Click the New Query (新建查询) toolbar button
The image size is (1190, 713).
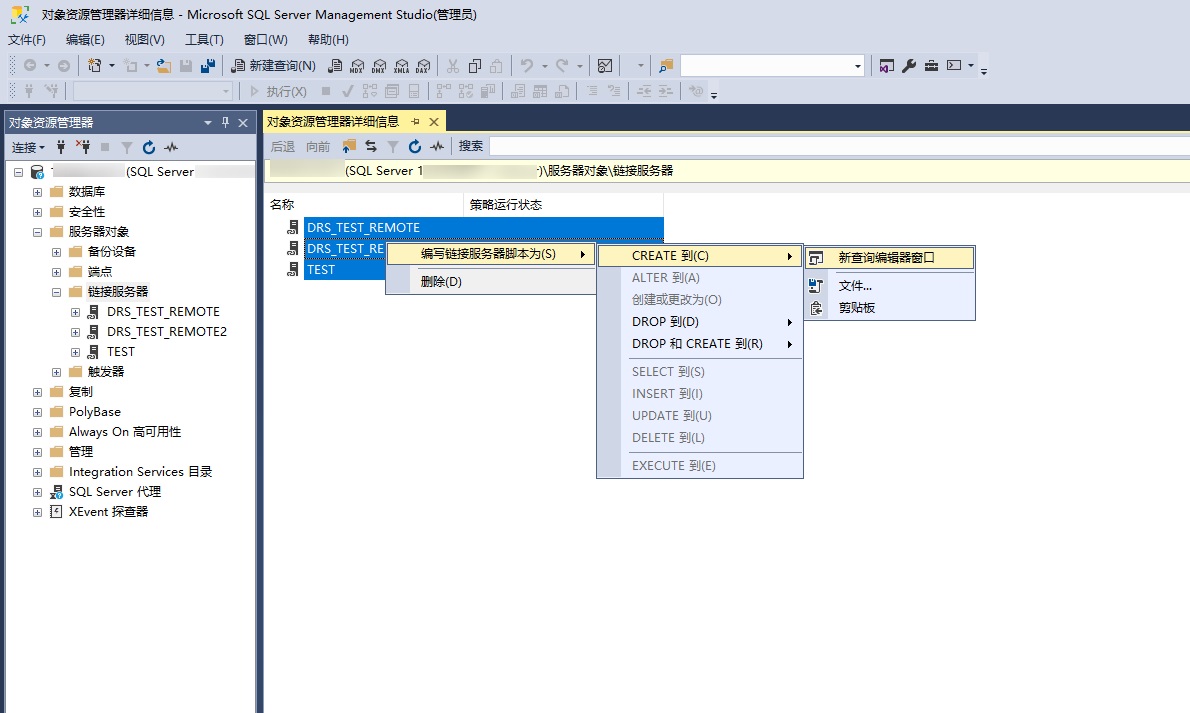[273, 66]
